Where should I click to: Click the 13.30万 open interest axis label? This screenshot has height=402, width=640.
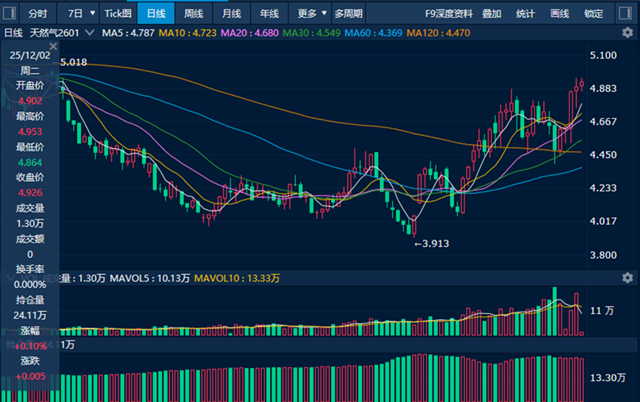608,378
